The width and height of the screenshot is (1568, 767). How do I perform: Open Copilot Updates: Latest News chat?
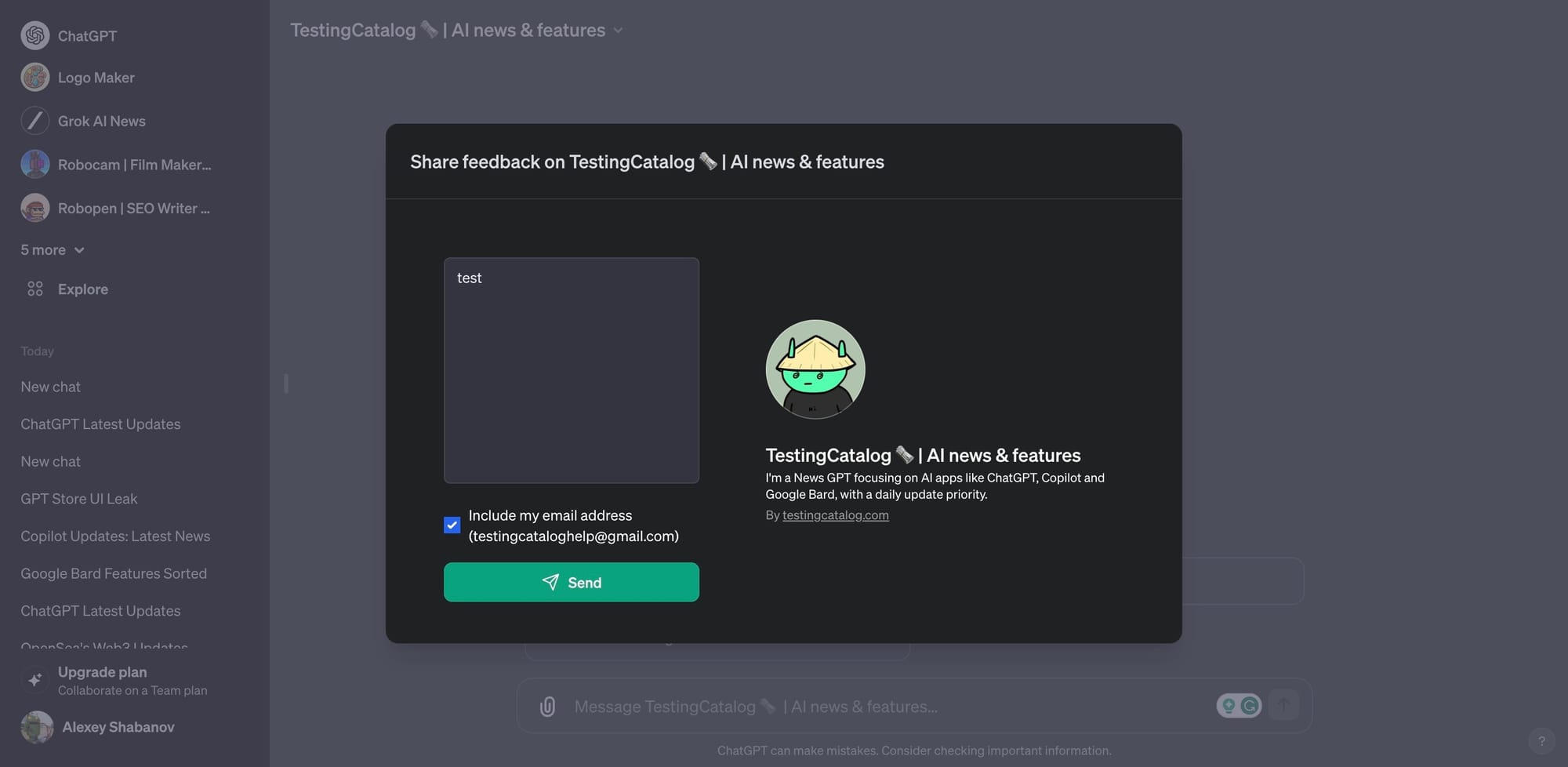(x=115, y=536)
